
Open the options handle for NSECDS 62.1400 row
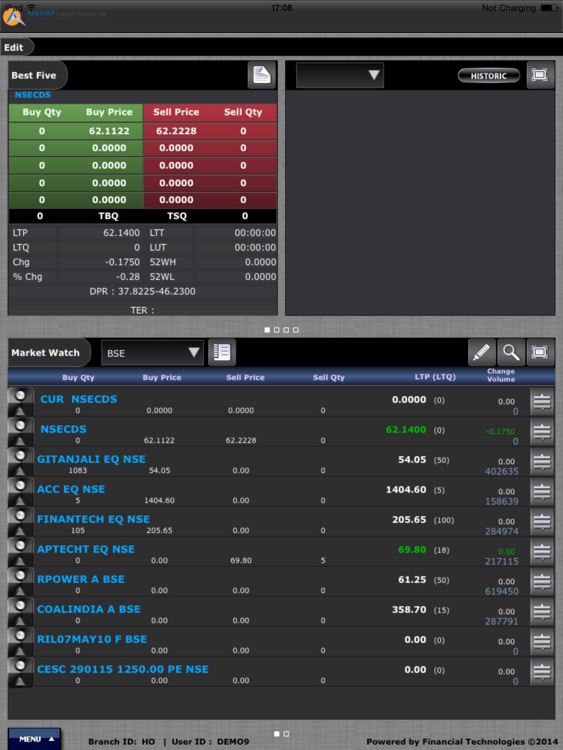[x=541, y=432]
